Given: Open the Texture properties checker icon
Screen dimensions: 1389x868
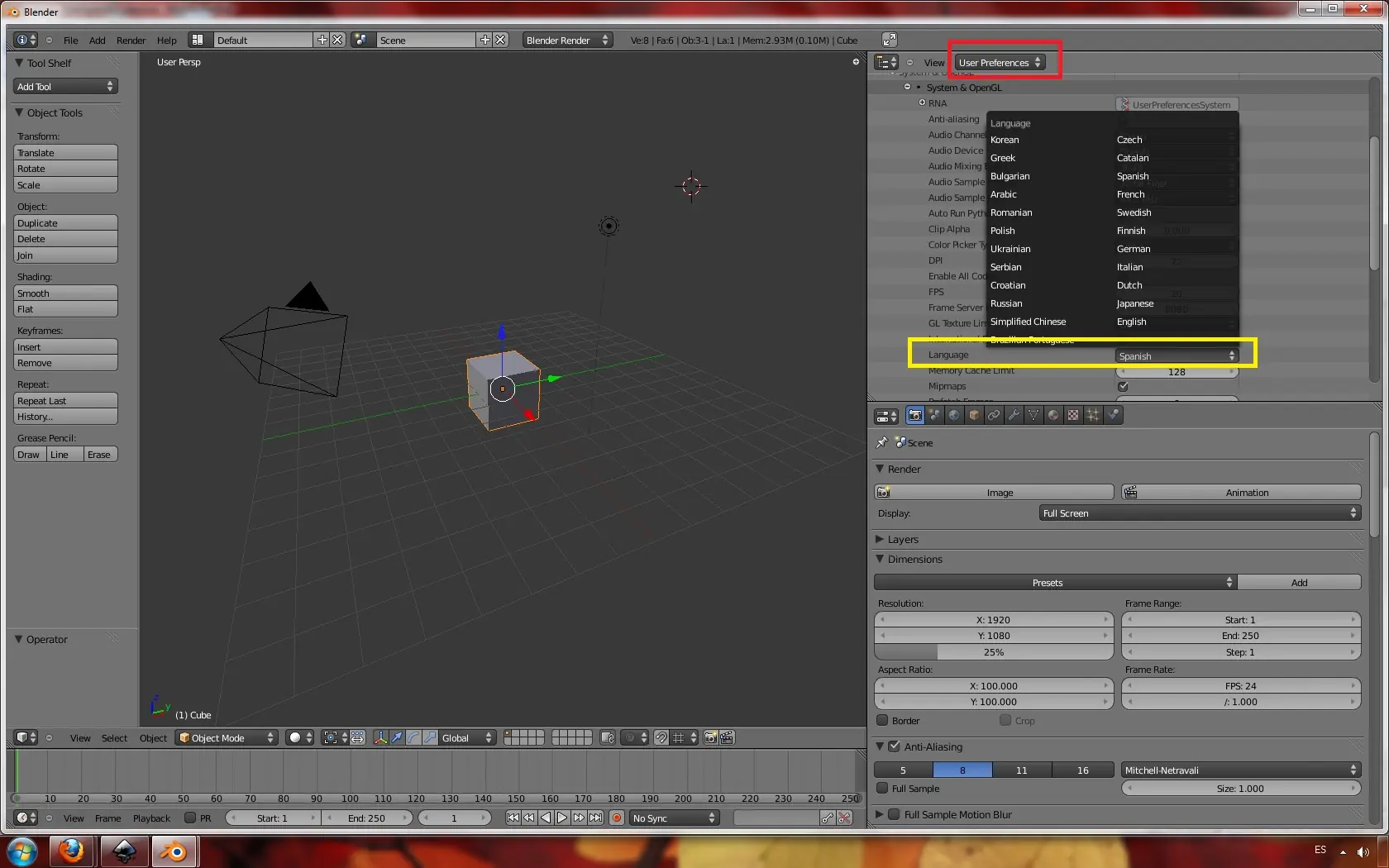Looking at the screenshot, I should click(1073, 415).
